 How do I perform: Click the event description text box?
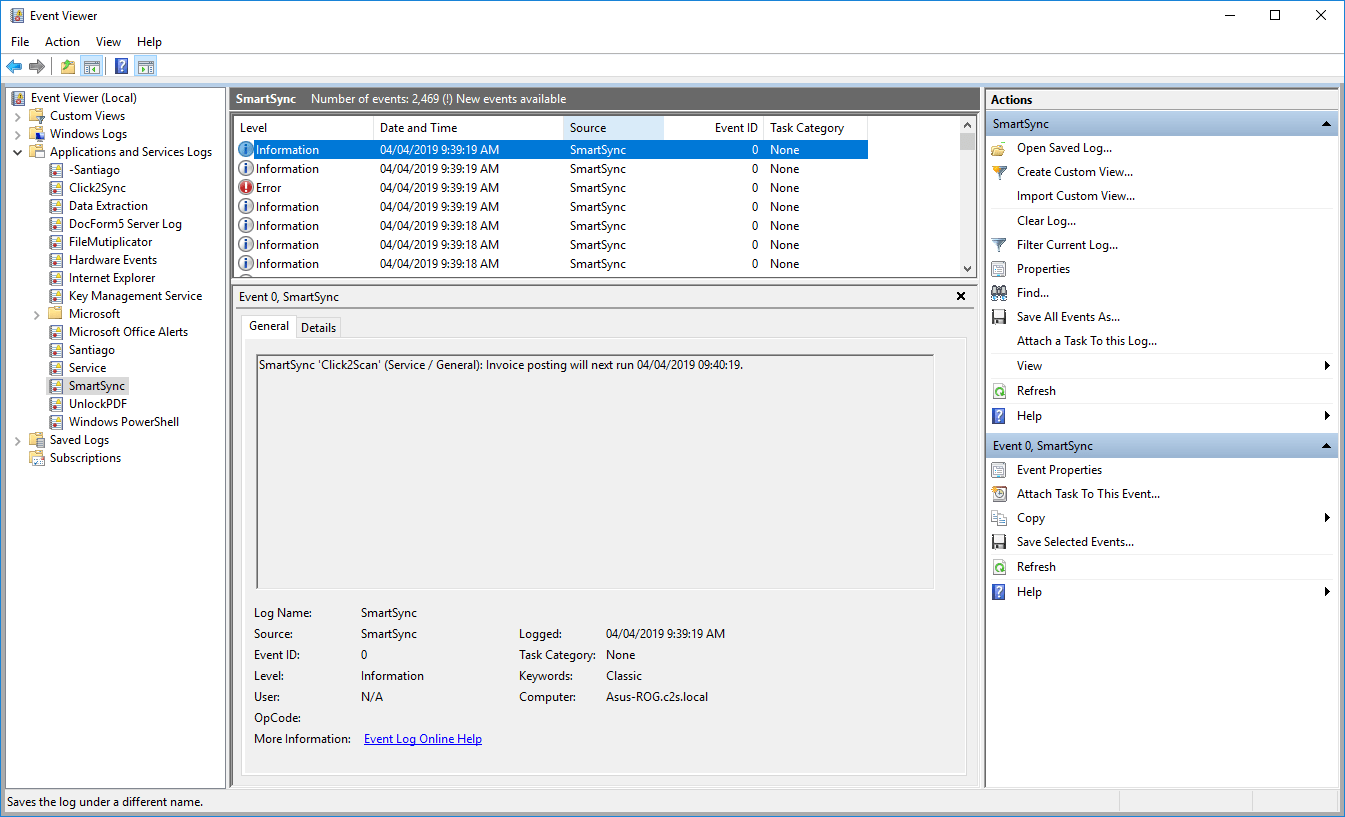[x=595, y=472]
